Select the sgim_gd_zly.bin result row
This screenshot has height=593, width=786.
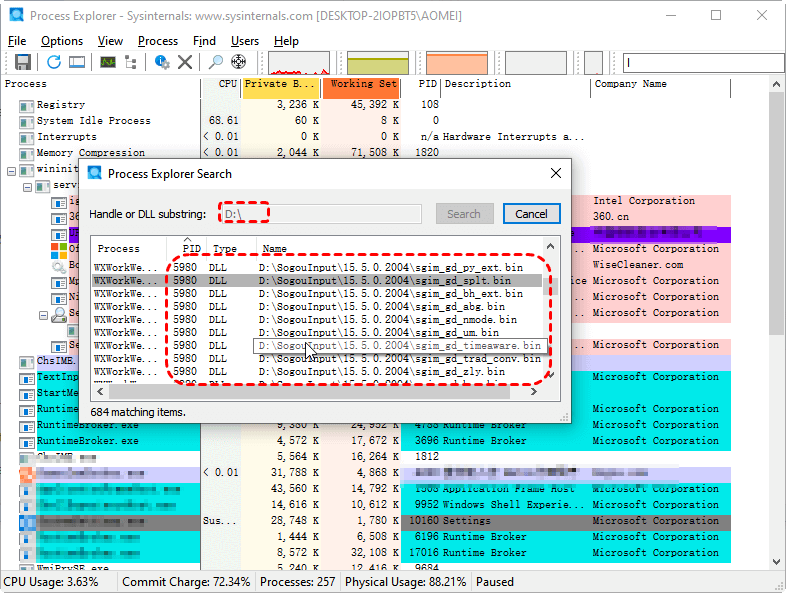tap(318, 372)
